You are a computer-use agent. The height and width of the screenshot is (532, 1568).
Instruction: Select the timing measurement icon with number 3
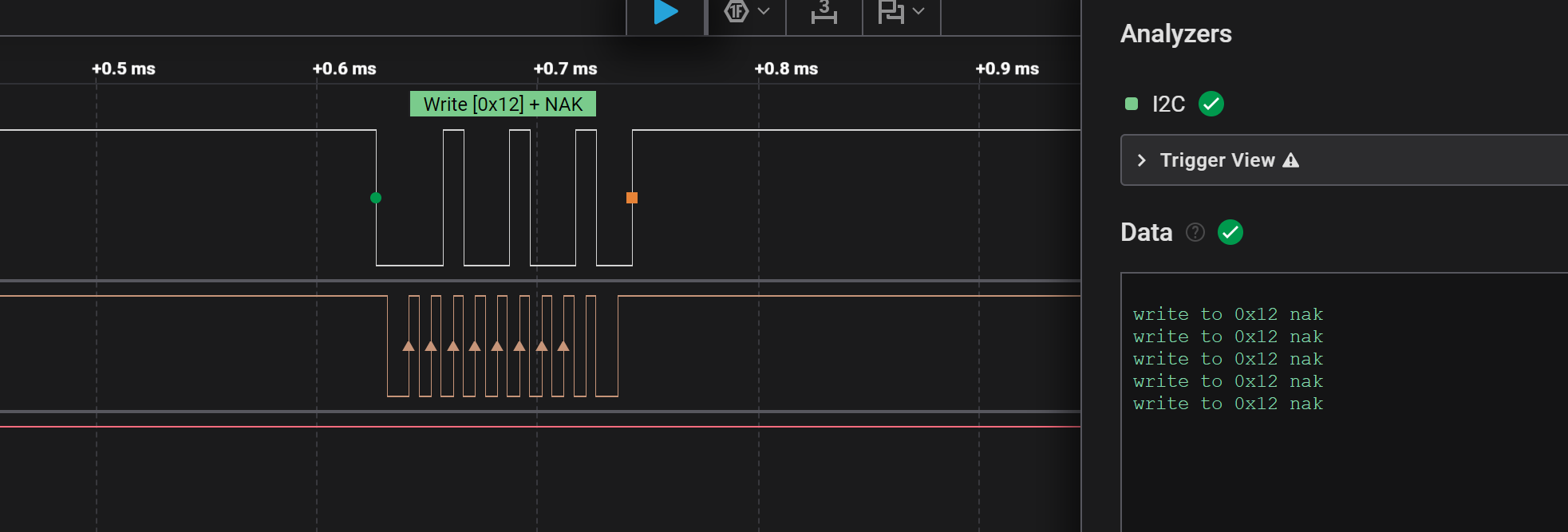[823, 12]
